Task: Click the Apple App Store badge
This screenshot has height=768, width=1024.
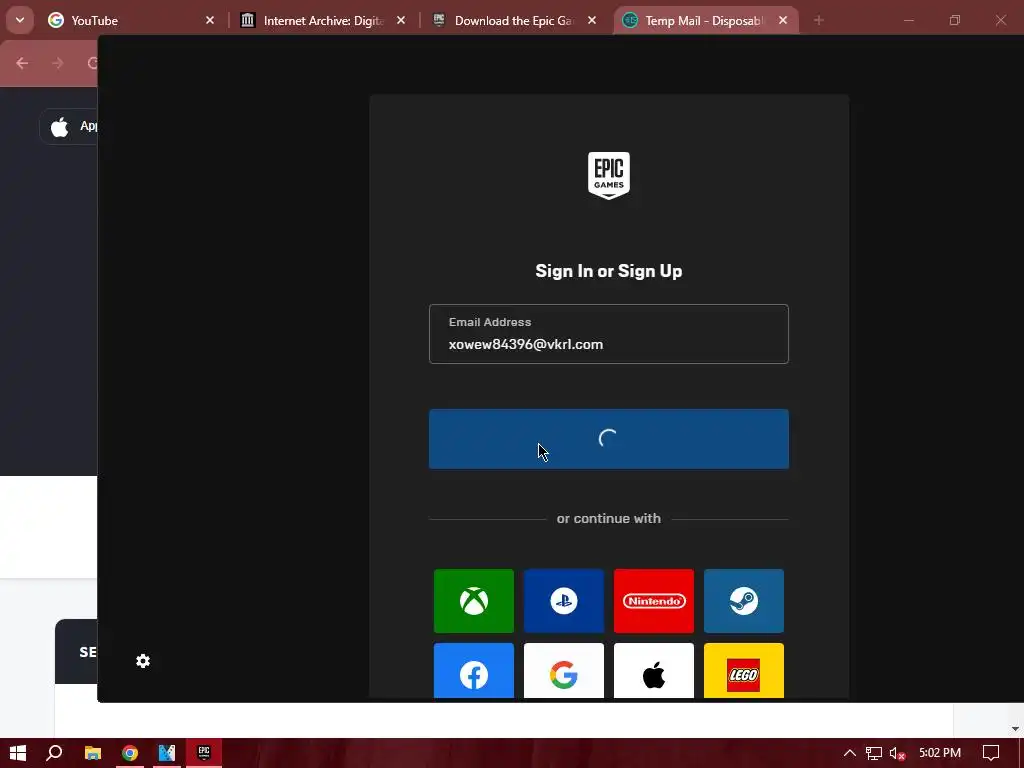Action: click(x=69, y=126)
